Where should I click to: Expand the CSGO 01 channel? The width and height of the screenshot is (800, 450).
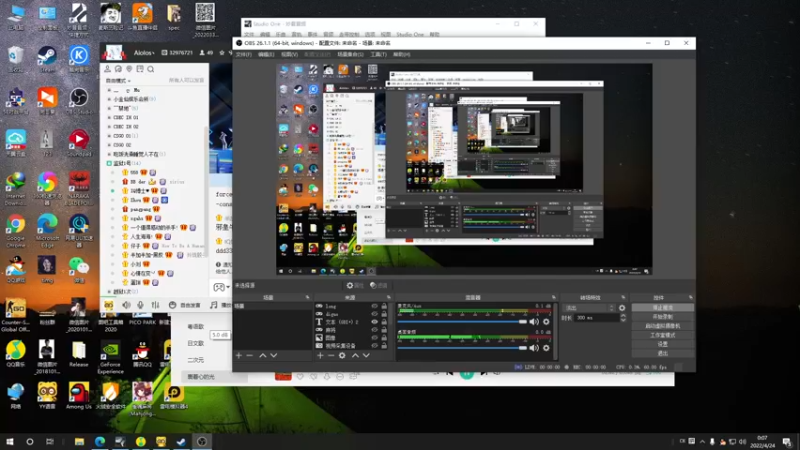tap(109, 136)
